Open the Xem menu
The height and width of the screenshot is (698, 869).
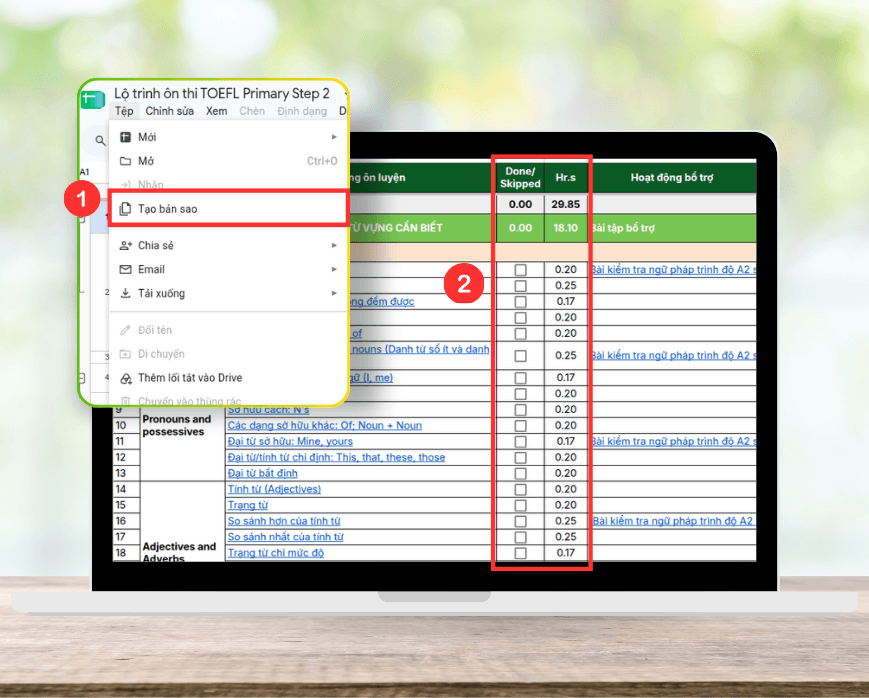pos(217,111)
